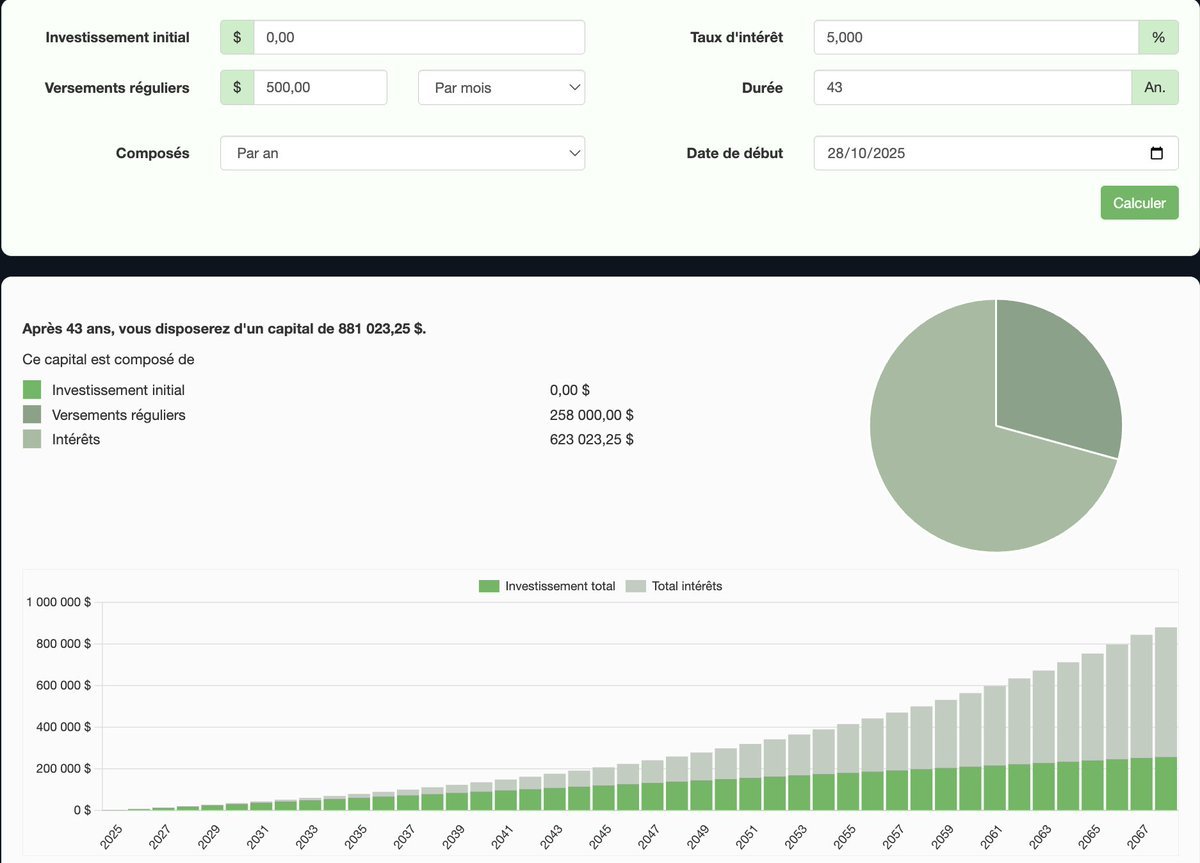Click the dollar sign prefix for Investissement initial
Image resolution: width=1200 pixels, height=863 pixels.
236,36
